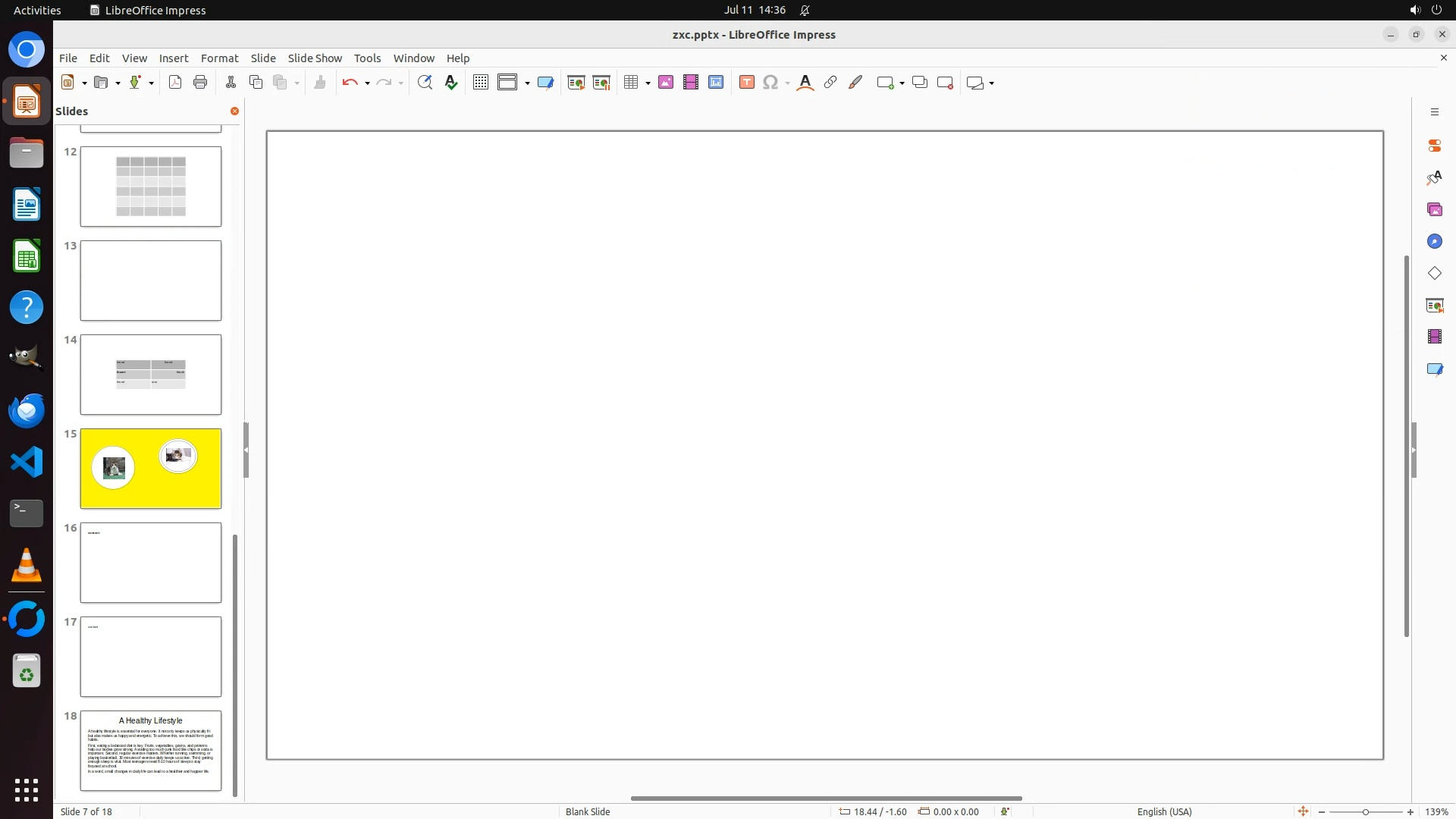1456x819 pixels.
Task: Click the Print icon in toolbar
Action: pyautogui.click(x=200, y=83)
